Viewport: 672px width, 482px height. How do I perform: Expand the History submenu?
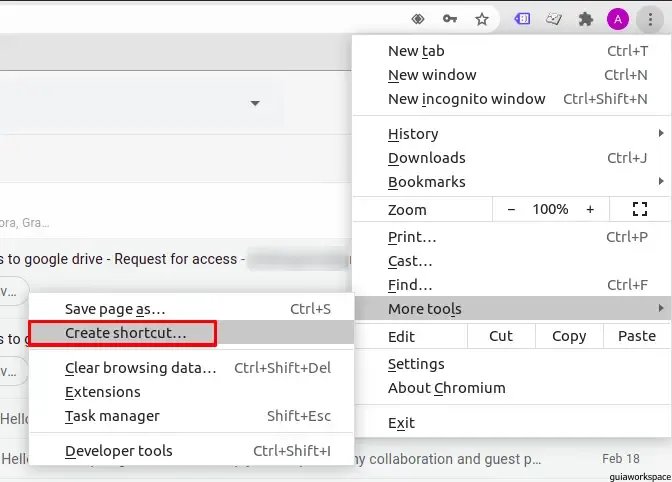point(512,134)
